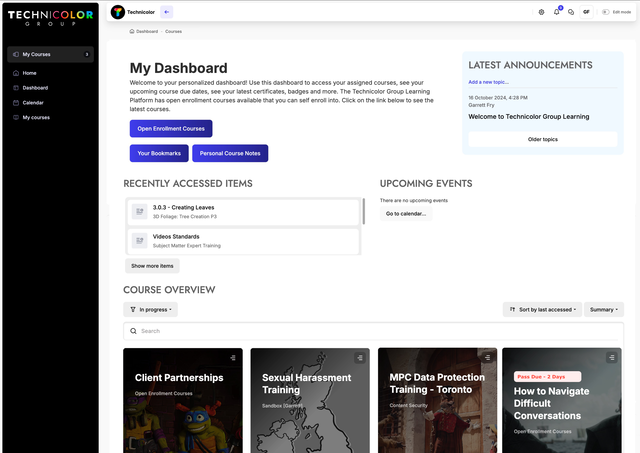Open Difficult Conversations card menu icon
Screen dimensions: 640x453
(611, 358)
